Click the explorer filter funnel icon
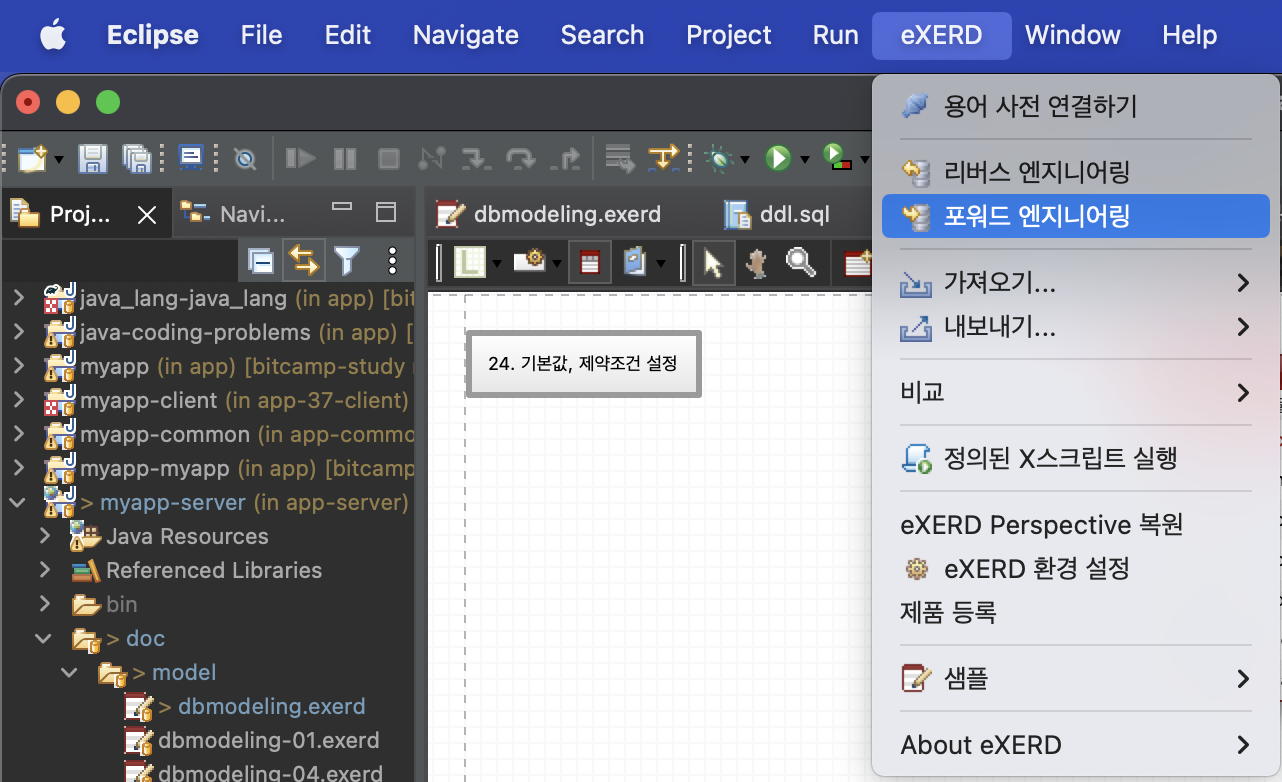This screenshot has height=782, width=1282. click(347, 262)
